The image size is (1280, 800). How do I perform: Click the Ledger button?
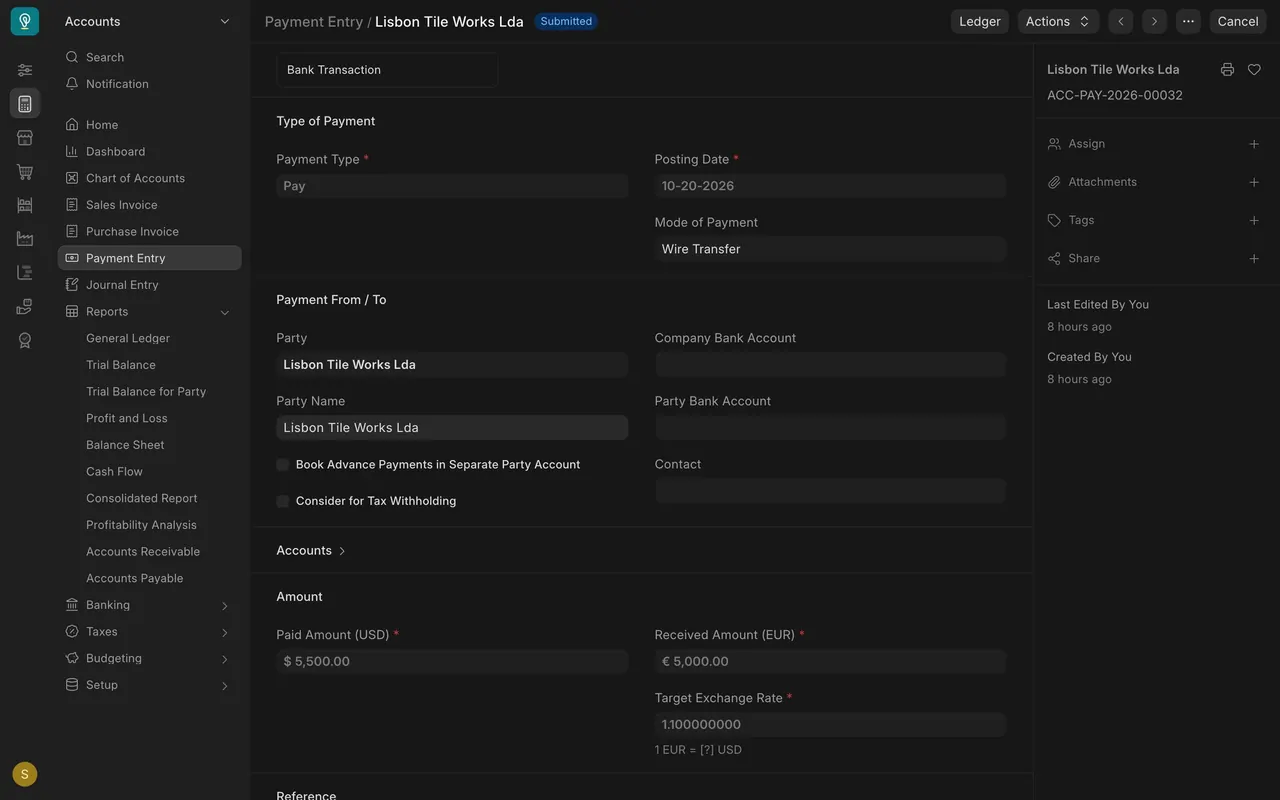point(980,21)
